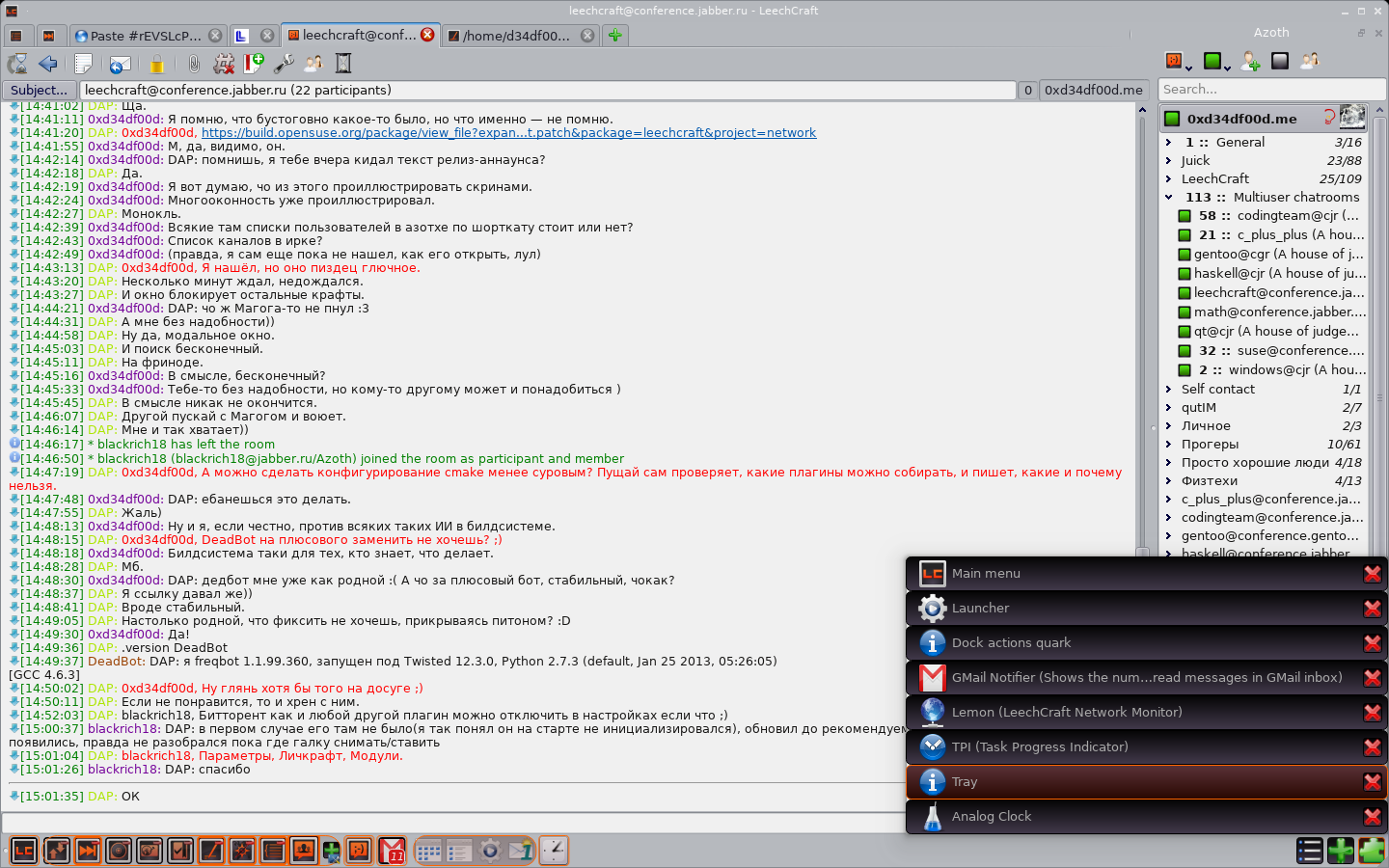Expand the Juick contact group
This screenshot has width=1389, height=868.
tap(1168, 160)
